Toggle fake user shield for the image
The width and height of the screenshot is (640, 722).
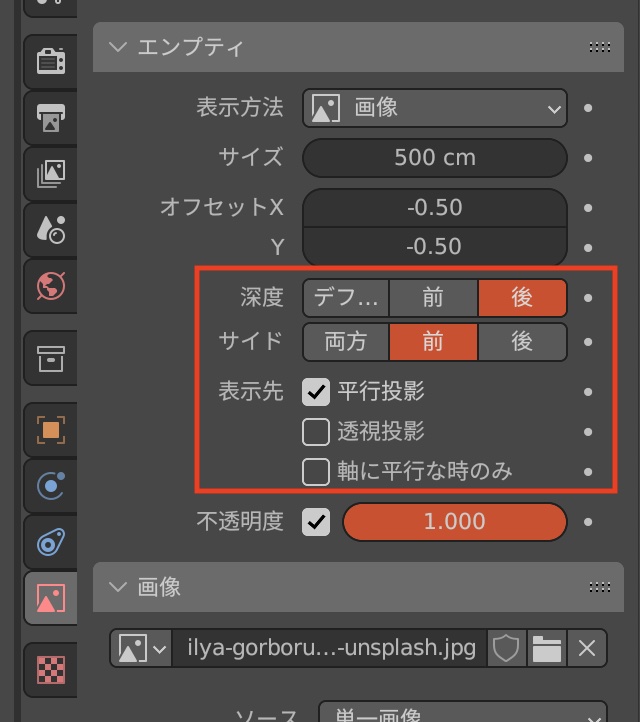(506, 648)
